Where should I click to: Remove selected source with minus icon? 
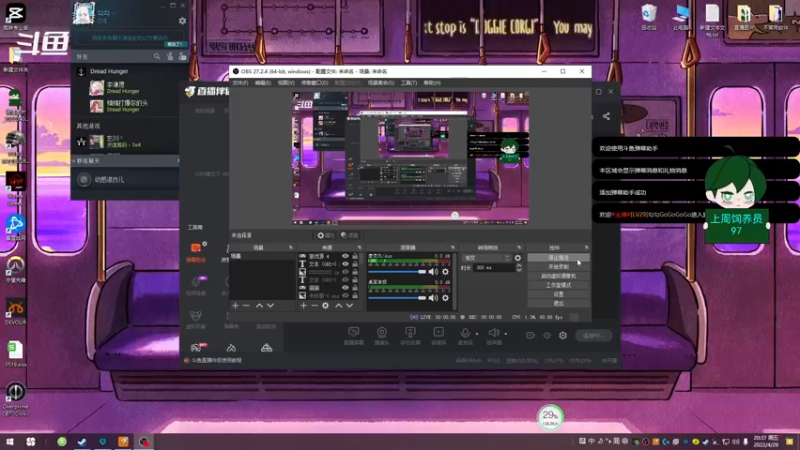click(x=314, y=306)
